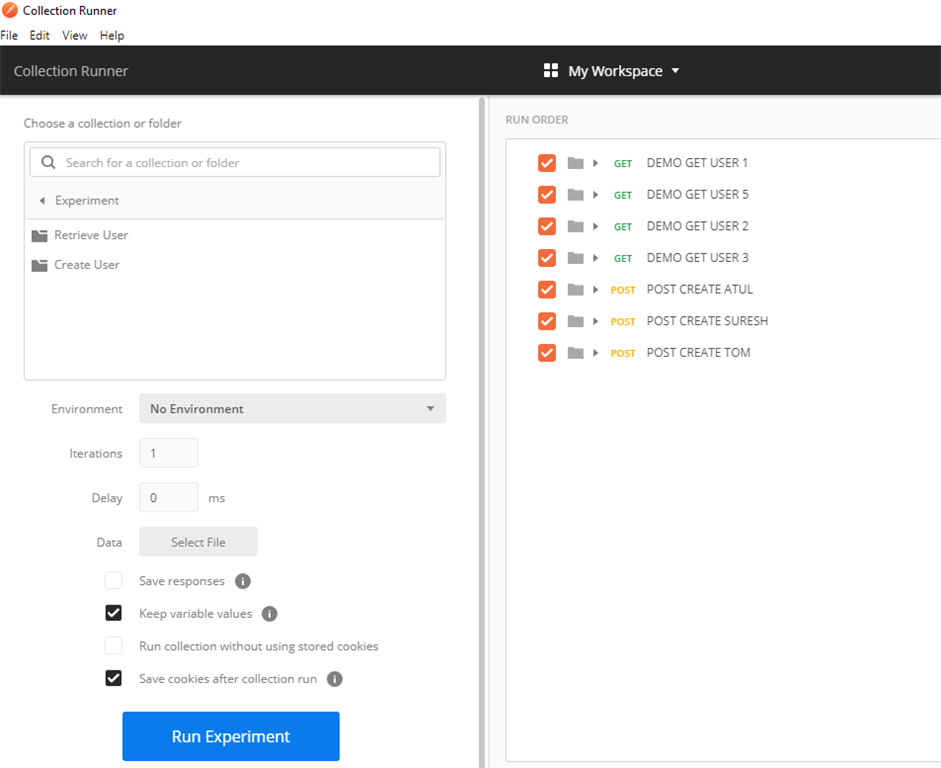Uncheck Keep variable values
941x768 pixels.
[x=114, y=613]
